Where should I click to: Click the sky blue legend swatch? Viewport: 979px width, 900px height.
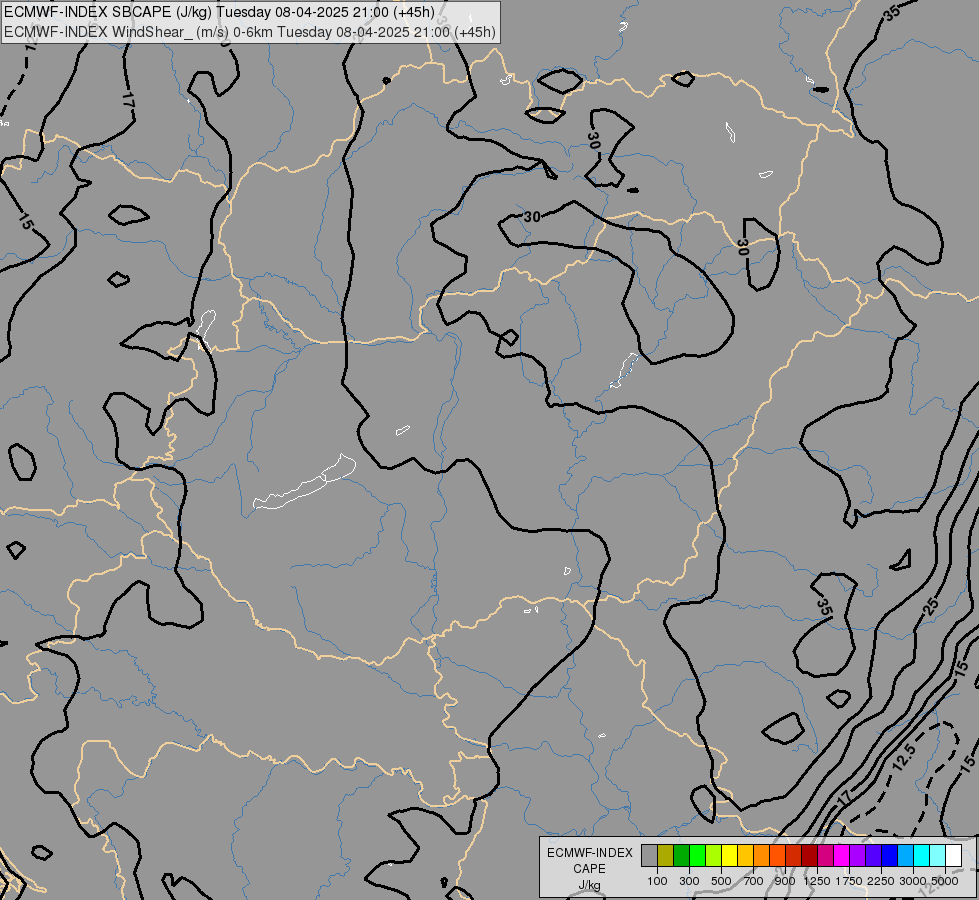(x=906, y=855)
